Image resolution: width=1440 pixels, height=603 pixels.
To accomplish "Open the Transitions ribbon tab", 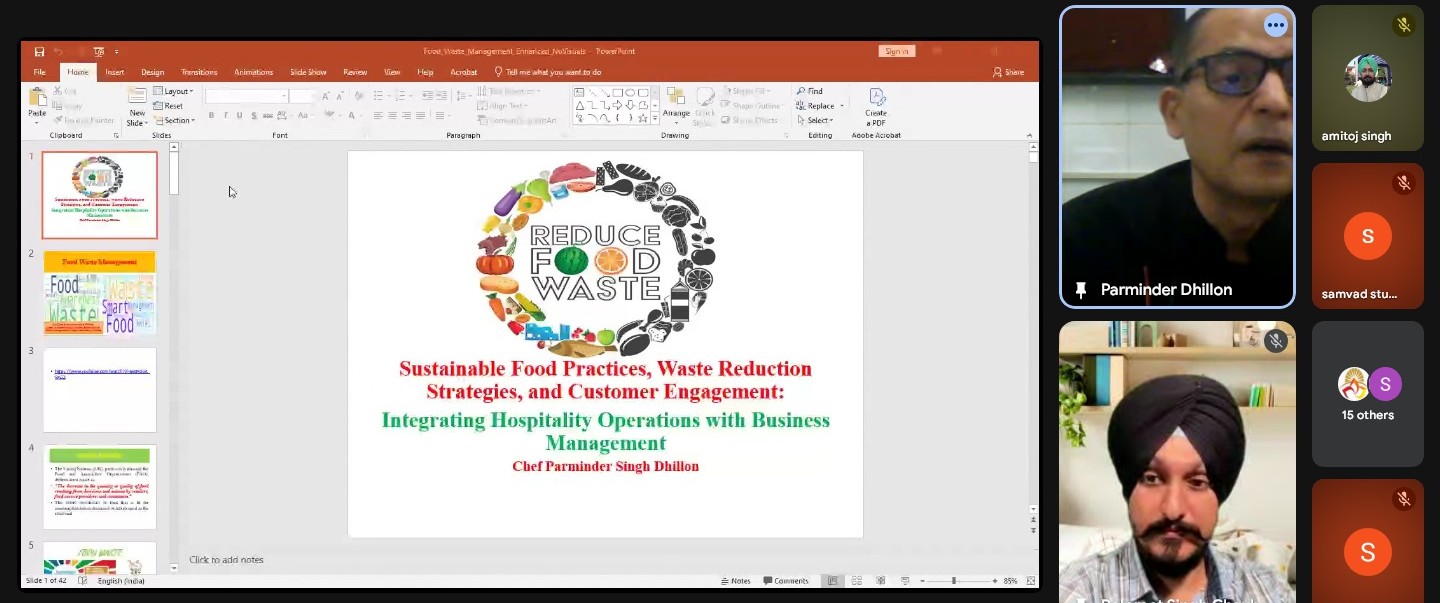I will (x=199, y=72).
